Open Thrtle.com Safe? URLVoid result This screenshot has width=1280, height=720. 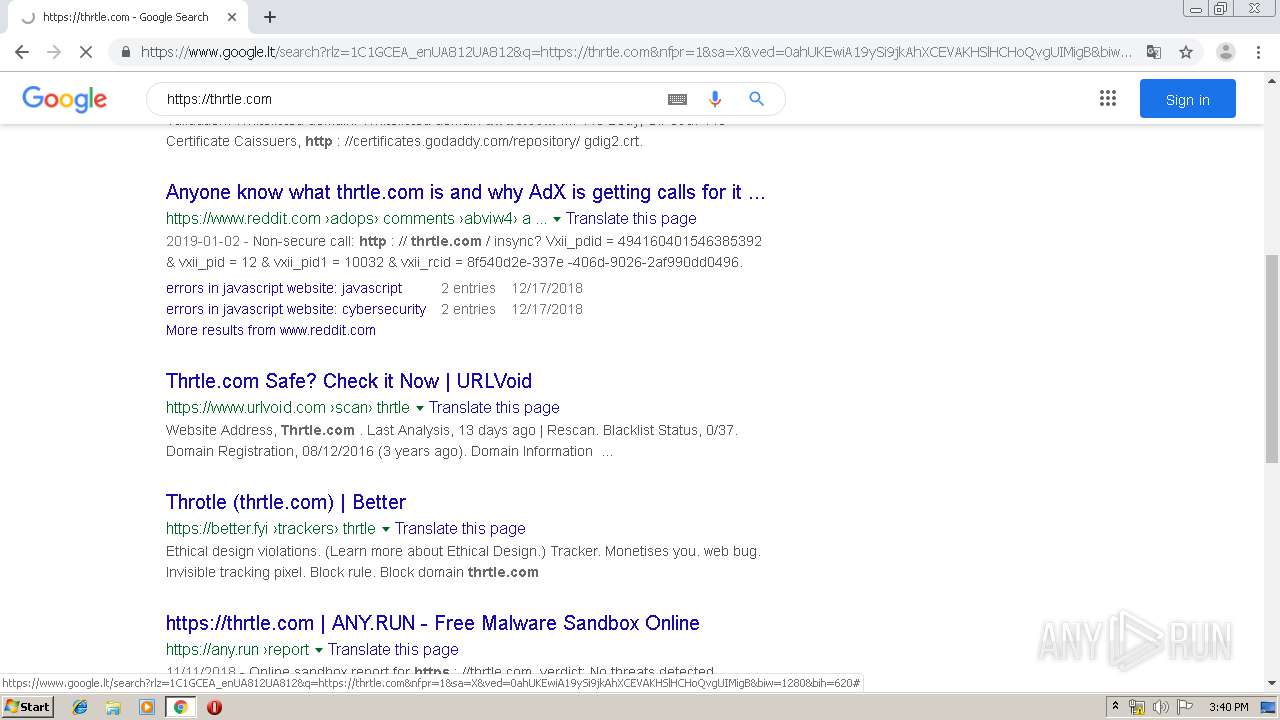[349, 381]
